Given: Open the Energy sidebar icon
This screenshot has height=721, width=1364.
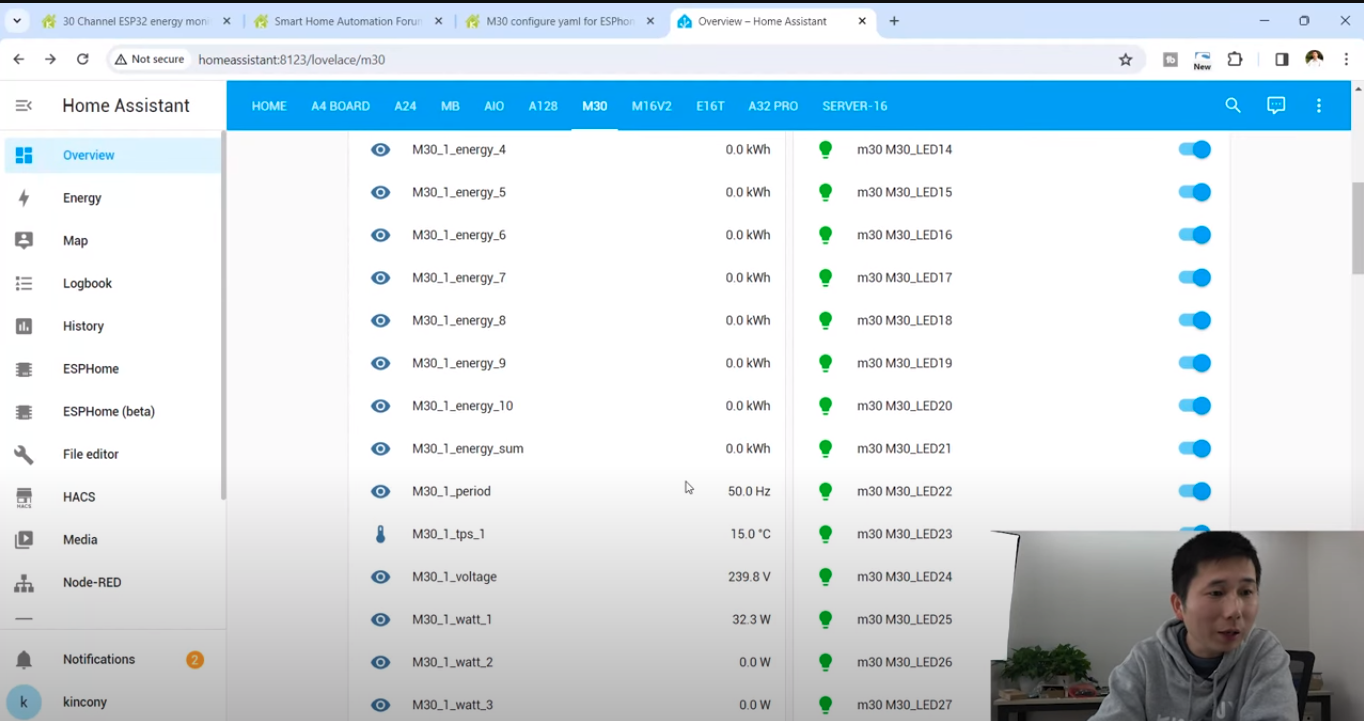Looking at the screenshot, I should click(x=24, y=198).
